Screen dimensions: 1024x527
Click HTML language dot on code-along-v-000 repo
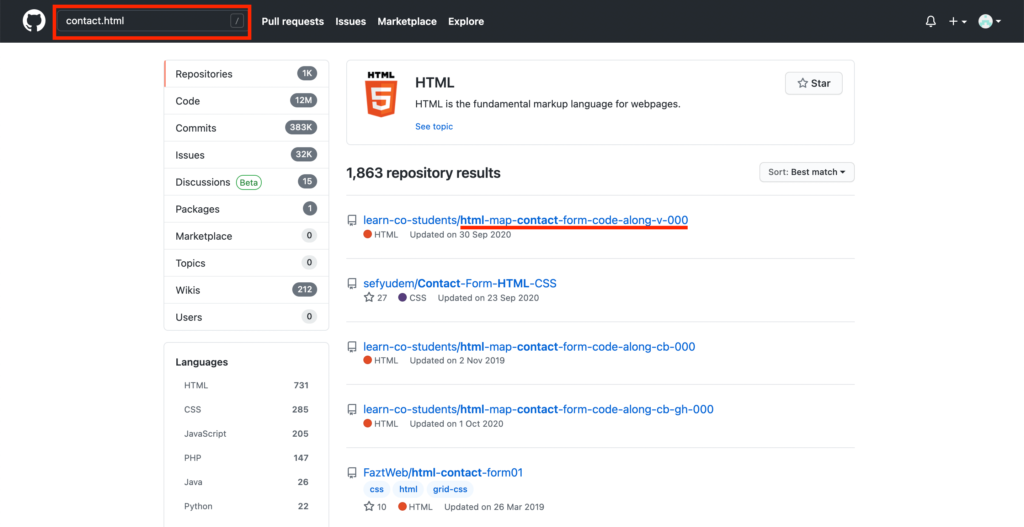[x=368, y=234]
